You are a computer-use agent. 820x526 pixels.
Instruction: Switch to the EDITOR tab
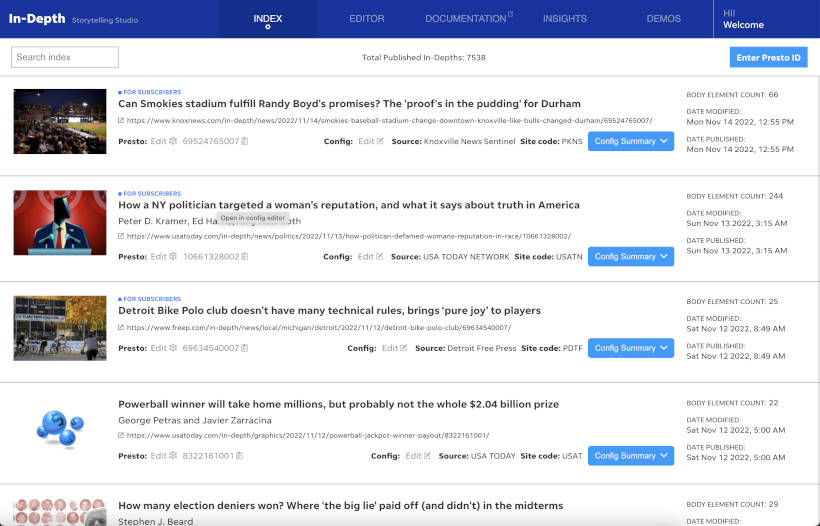[367, 19]
